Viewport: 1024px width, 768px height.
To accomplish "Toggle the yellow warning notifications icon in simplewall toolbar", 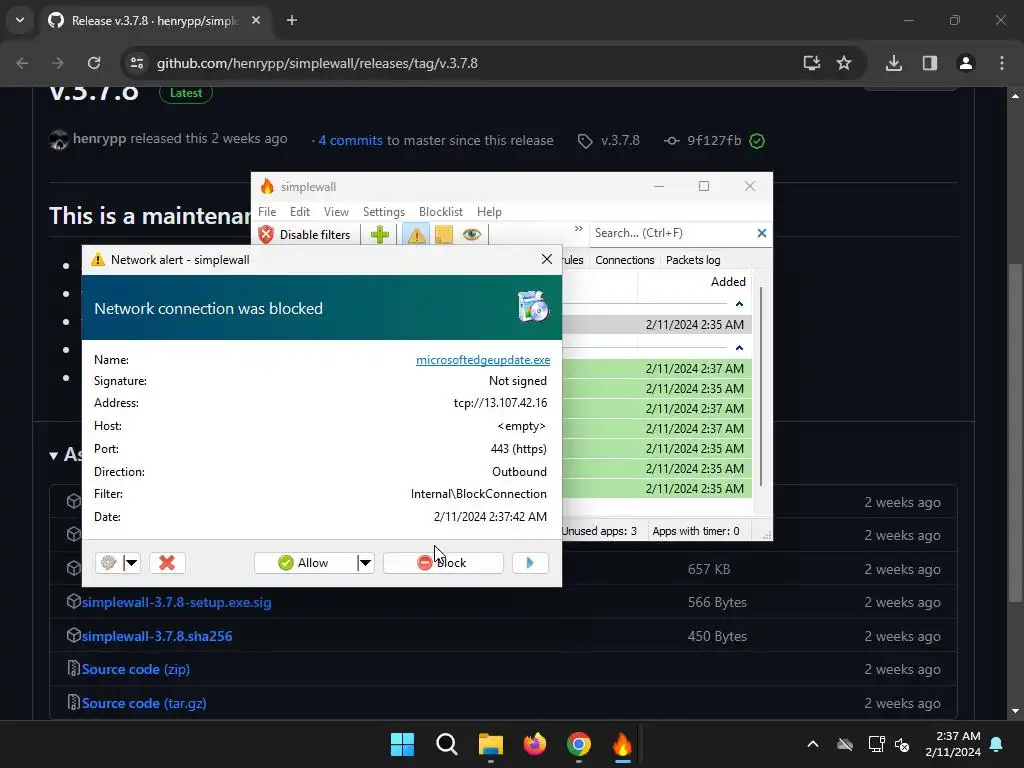I will [416, 234].
